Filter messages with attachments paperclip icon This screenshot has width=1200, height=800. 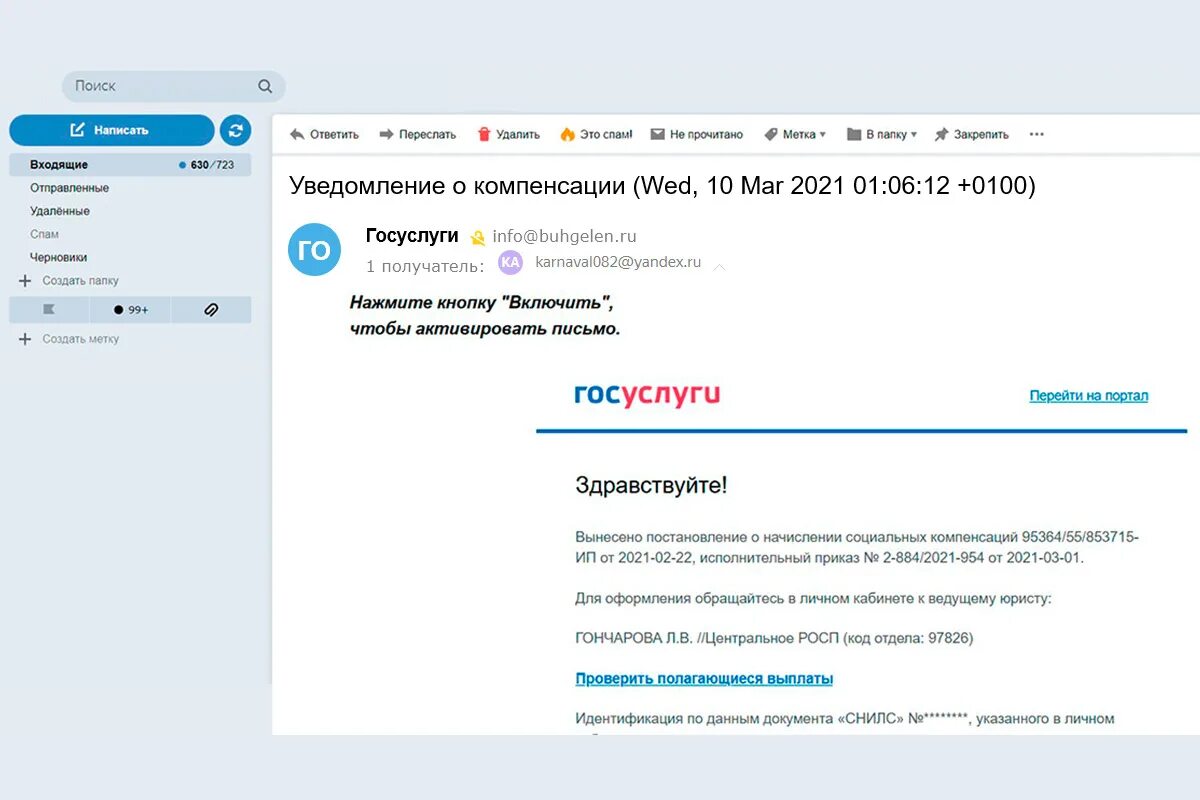[x=211, y=310]
